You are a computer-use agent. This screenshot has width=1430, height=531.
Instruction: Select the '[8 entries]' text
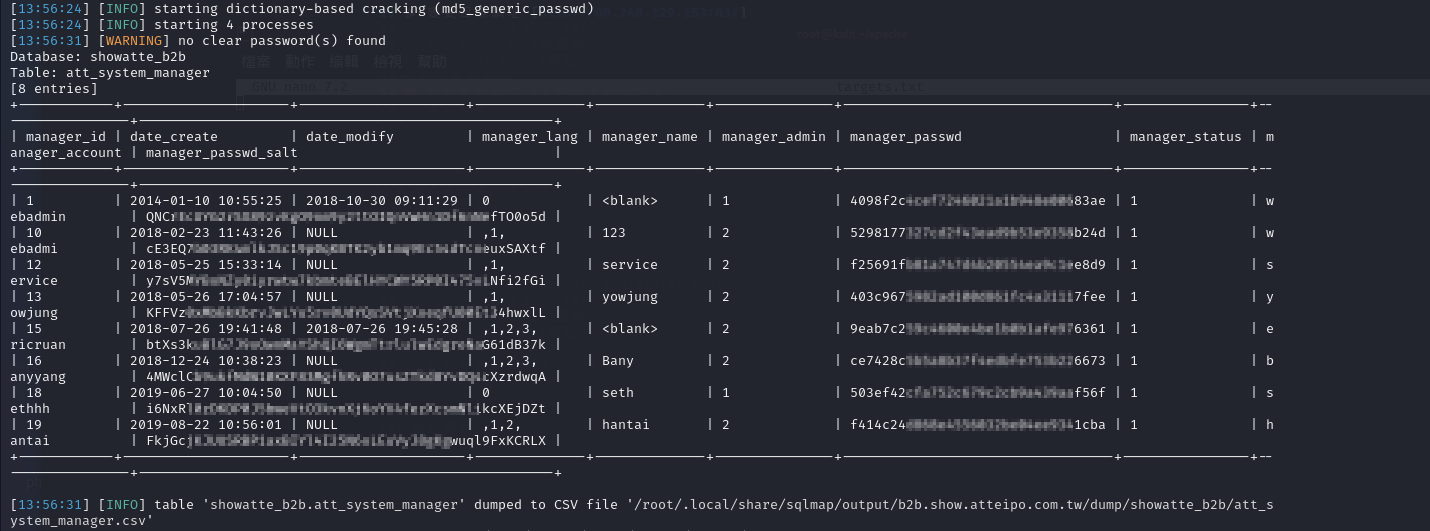(x=54, y=89)
